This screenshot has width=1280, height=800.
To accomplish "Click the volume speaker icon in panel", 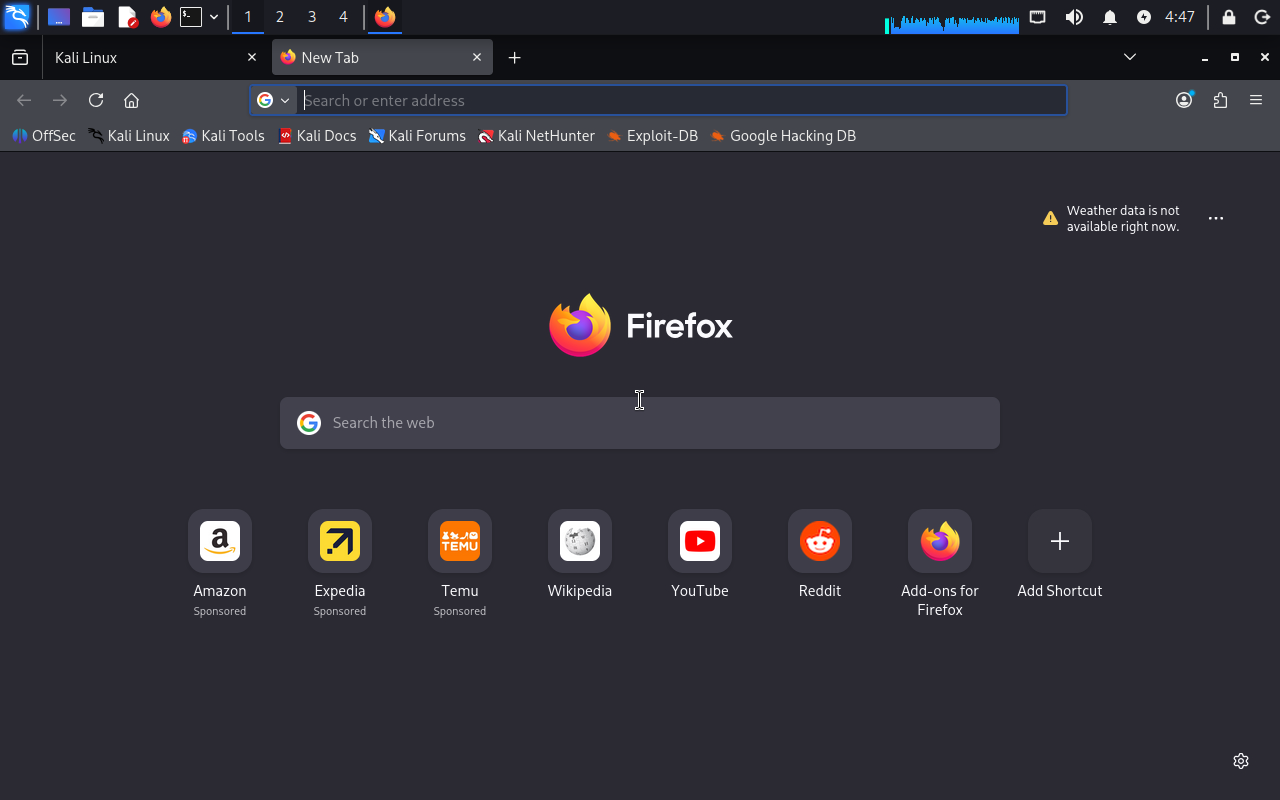I will (1074, 17).
